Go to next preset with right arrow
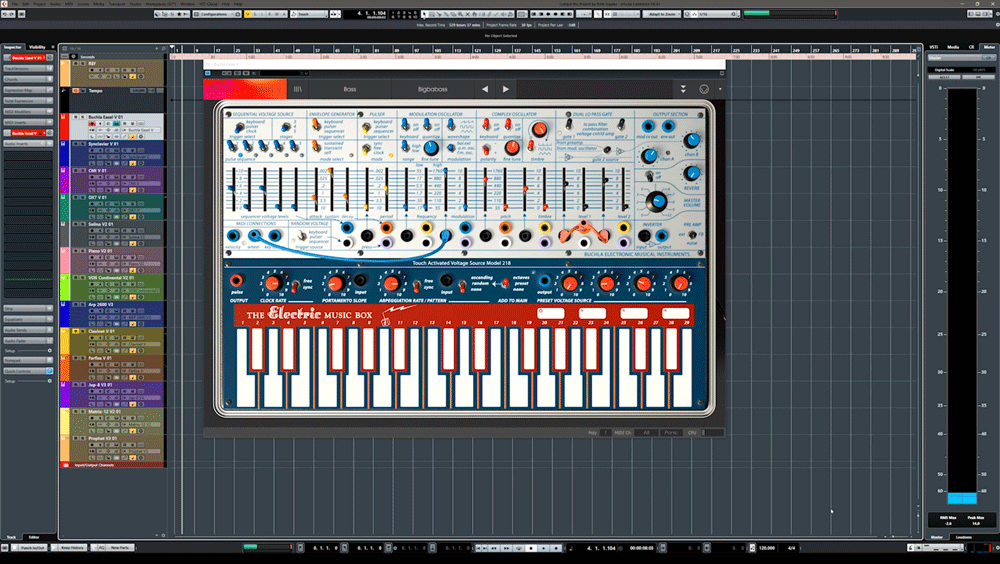The width and height of the screenshot is (1000, 564). 506,89
